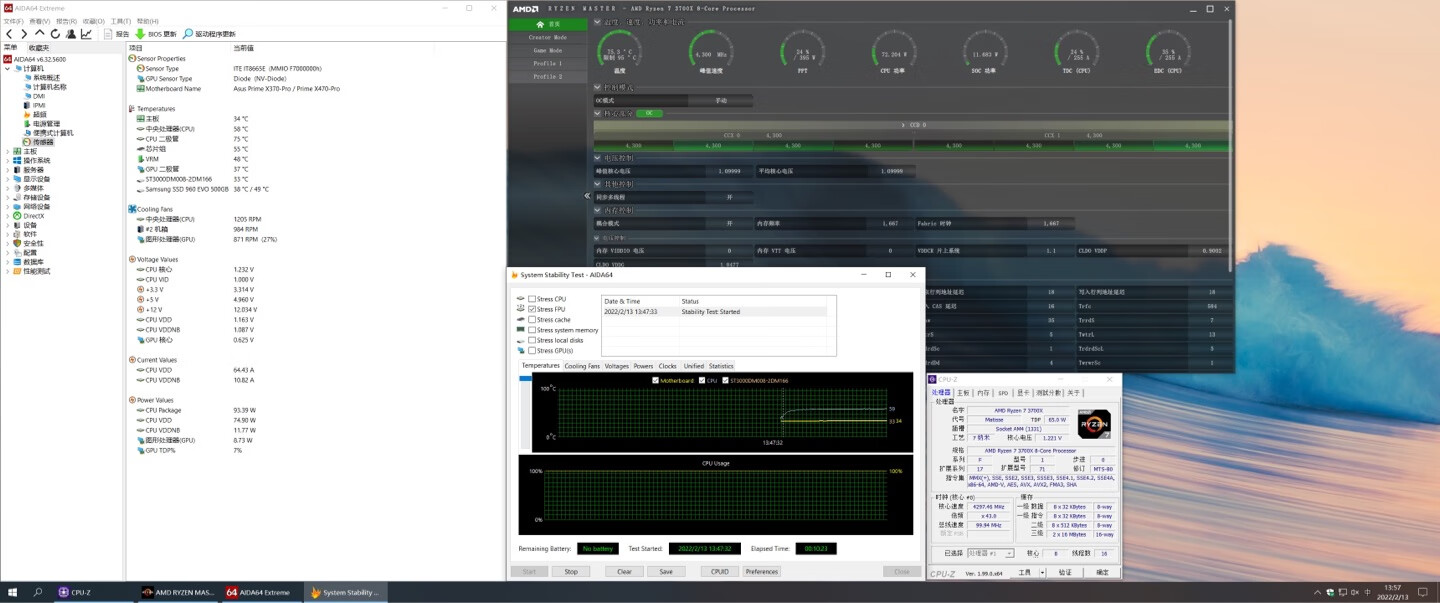Select Creator Mode in Ryzen Master sidebar
Screen dimensions: 1440x603
point(546,37)
